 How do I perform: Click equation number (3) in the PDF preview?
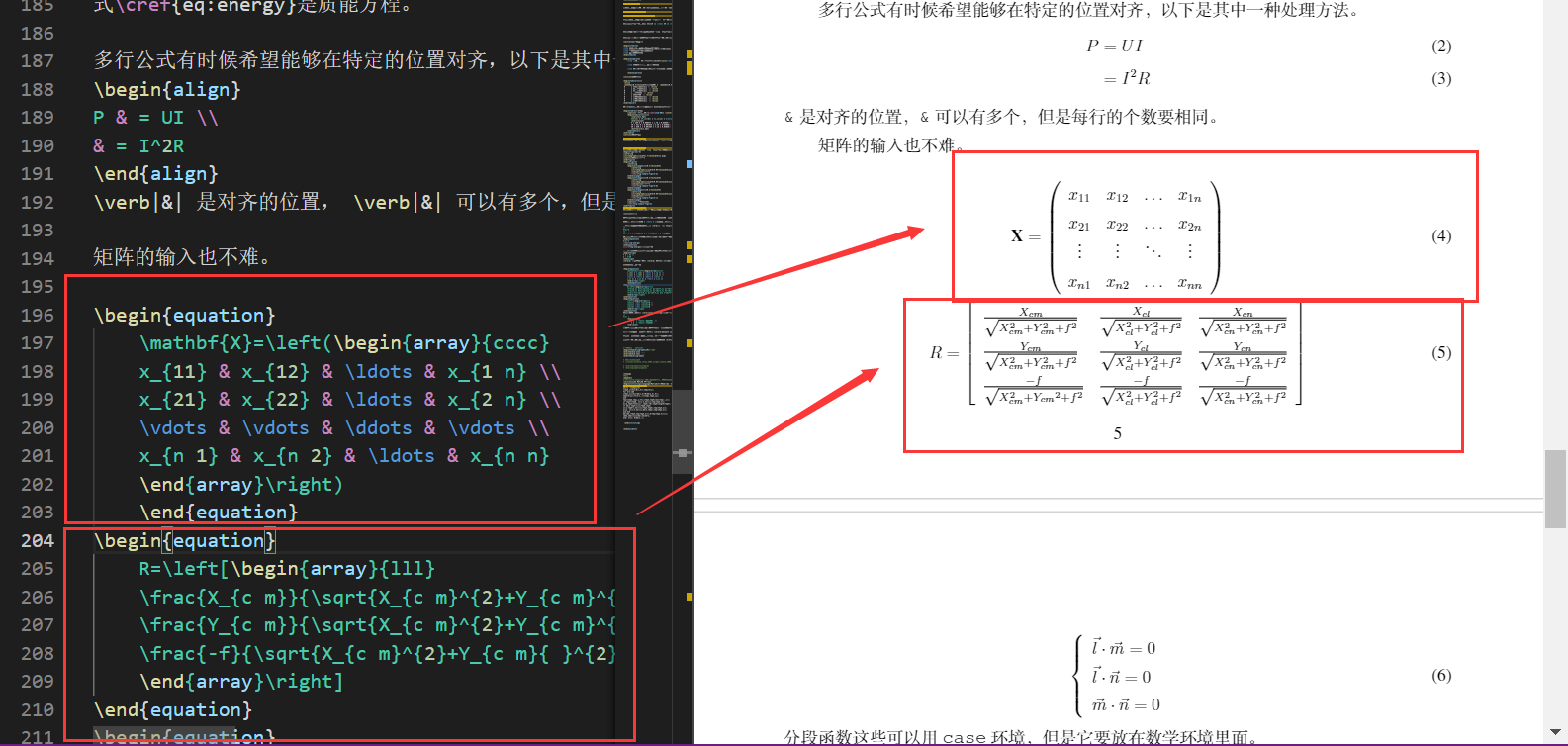pyautogui.click(x=1441, y=78)
